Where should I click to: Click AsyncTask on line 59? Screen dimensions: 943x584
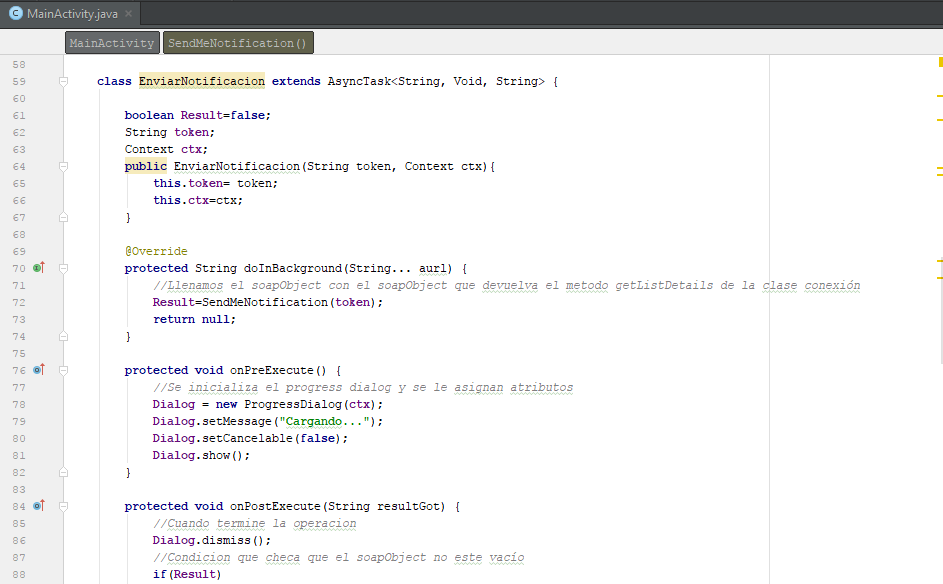tap(359, 81)
